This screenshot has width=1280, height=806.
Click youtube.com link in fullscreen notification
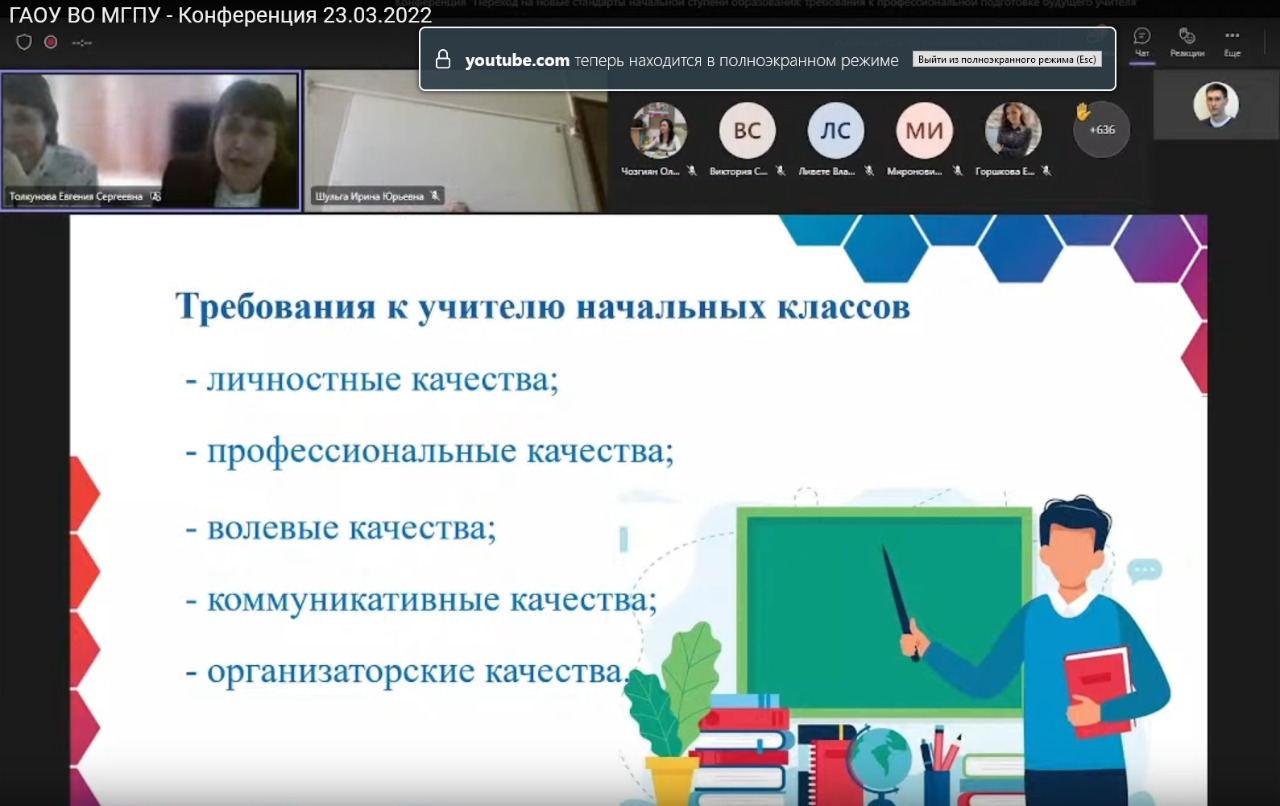[x=517, y=60]
